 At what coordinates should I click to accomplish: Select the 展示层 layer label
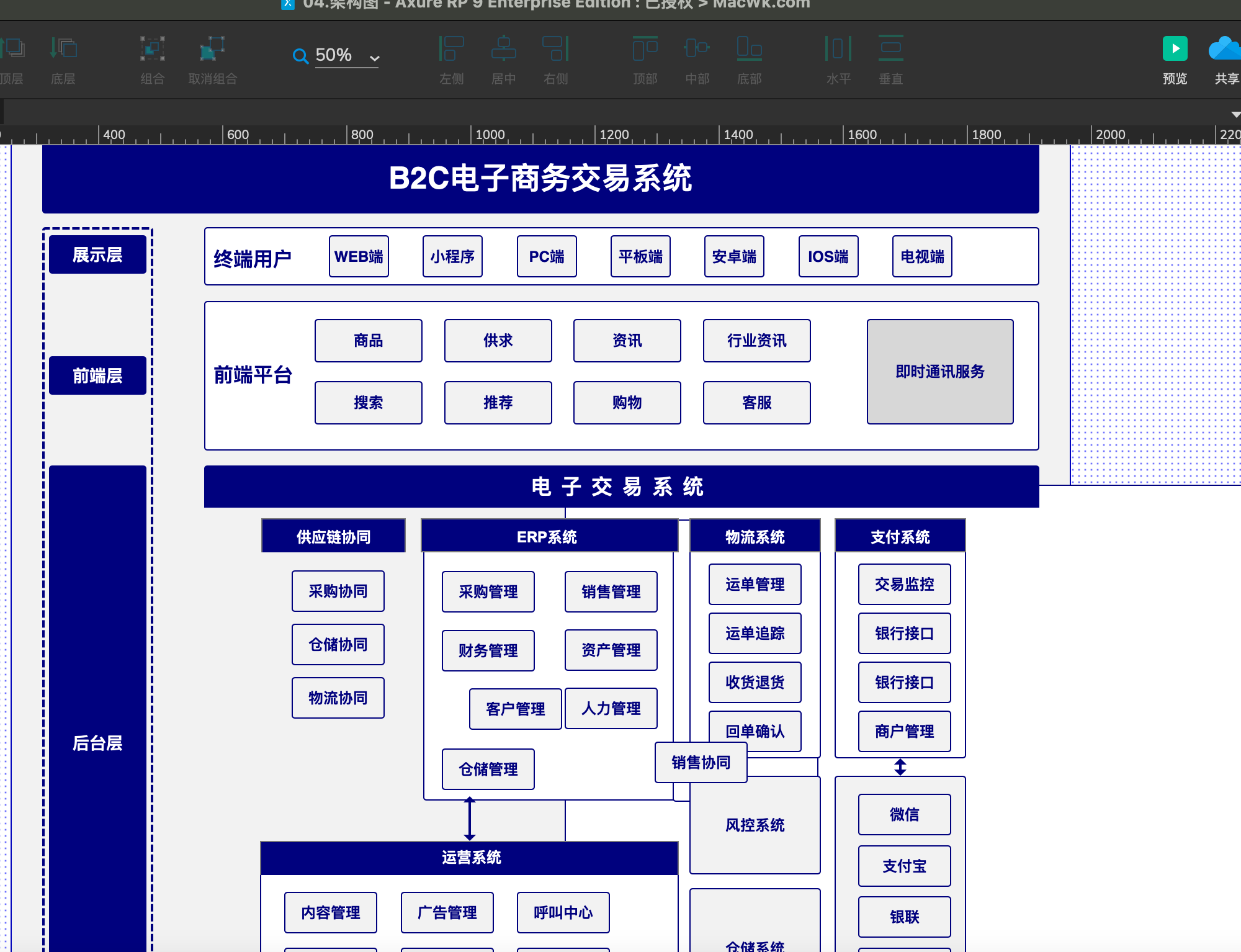(97, 254)
